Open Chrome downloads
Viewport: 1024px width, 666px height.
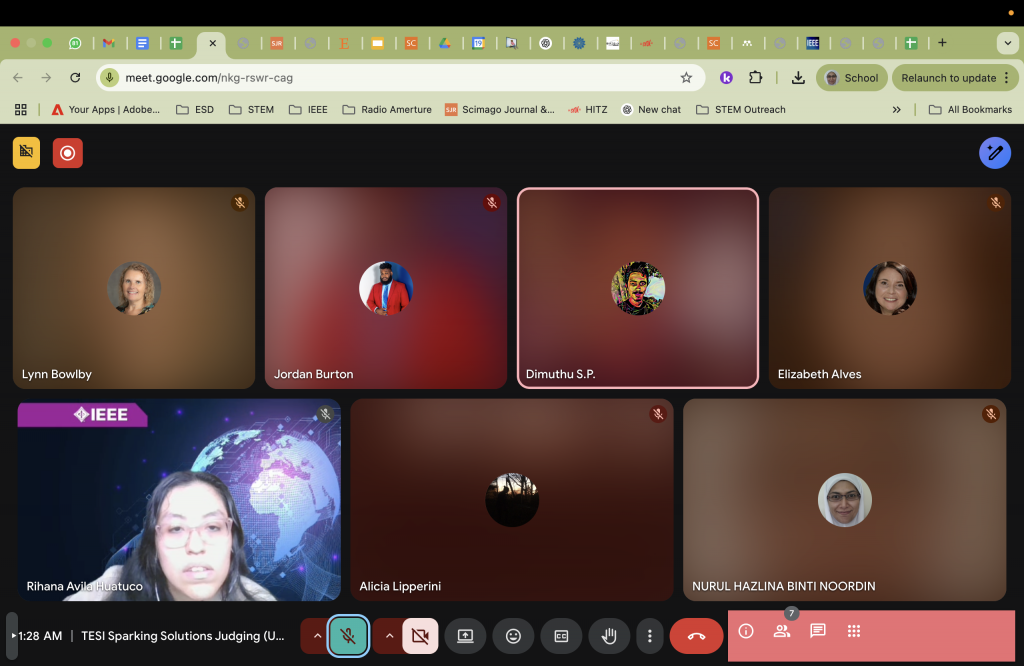798,78
